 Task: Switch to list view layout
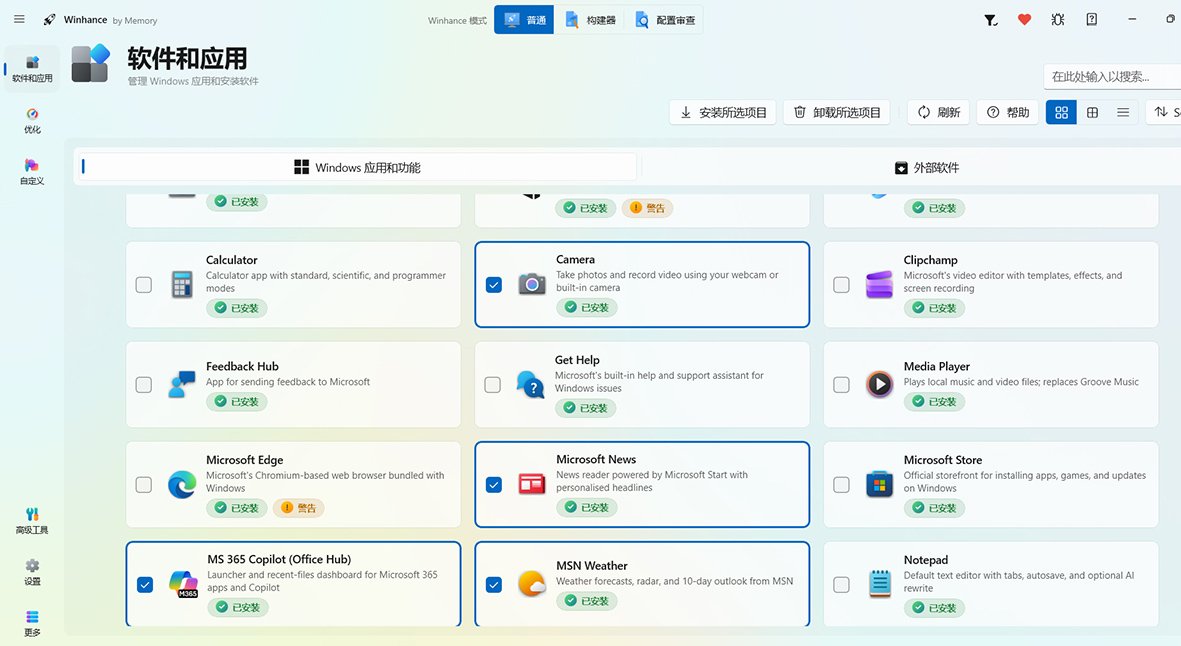pos(1123,112)
